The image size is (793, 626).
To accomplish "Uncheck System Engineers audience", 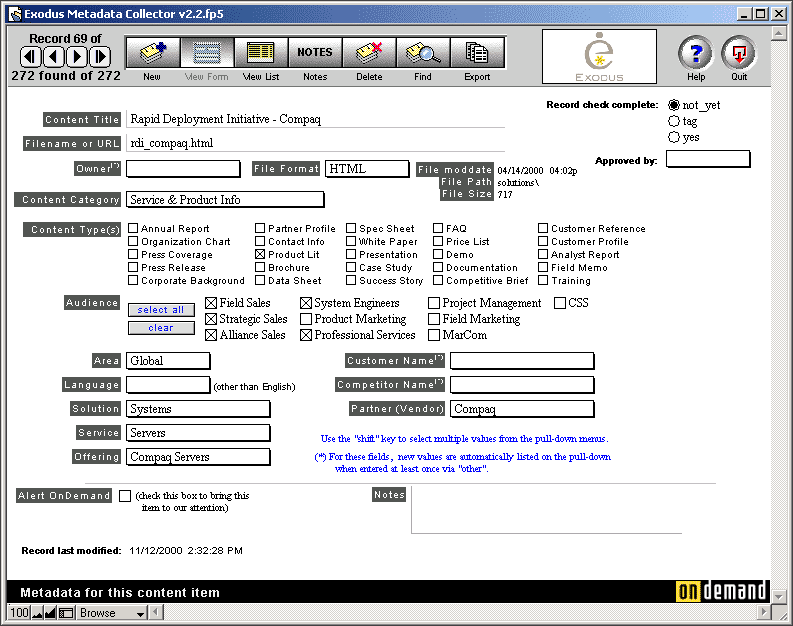I will click(305, 303).
